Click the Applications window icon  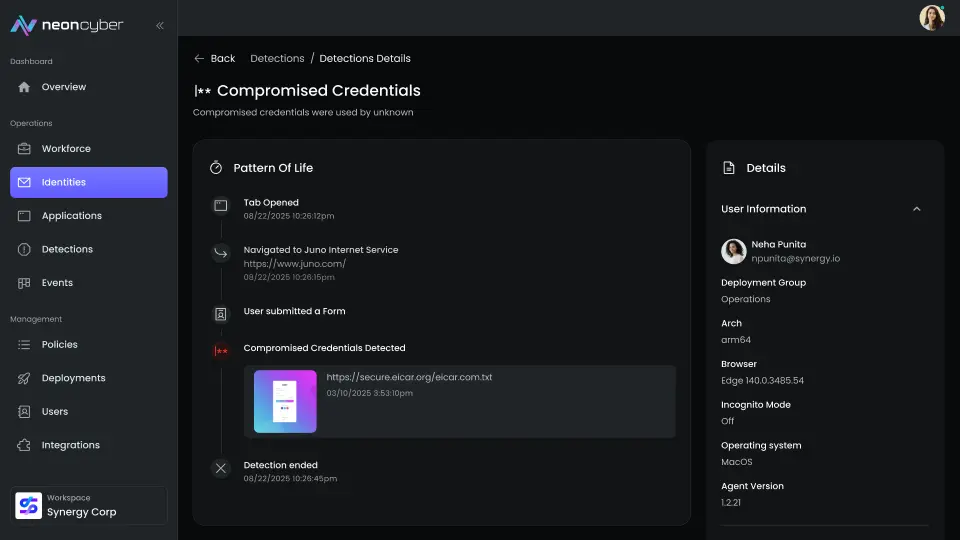pos(24,216)
